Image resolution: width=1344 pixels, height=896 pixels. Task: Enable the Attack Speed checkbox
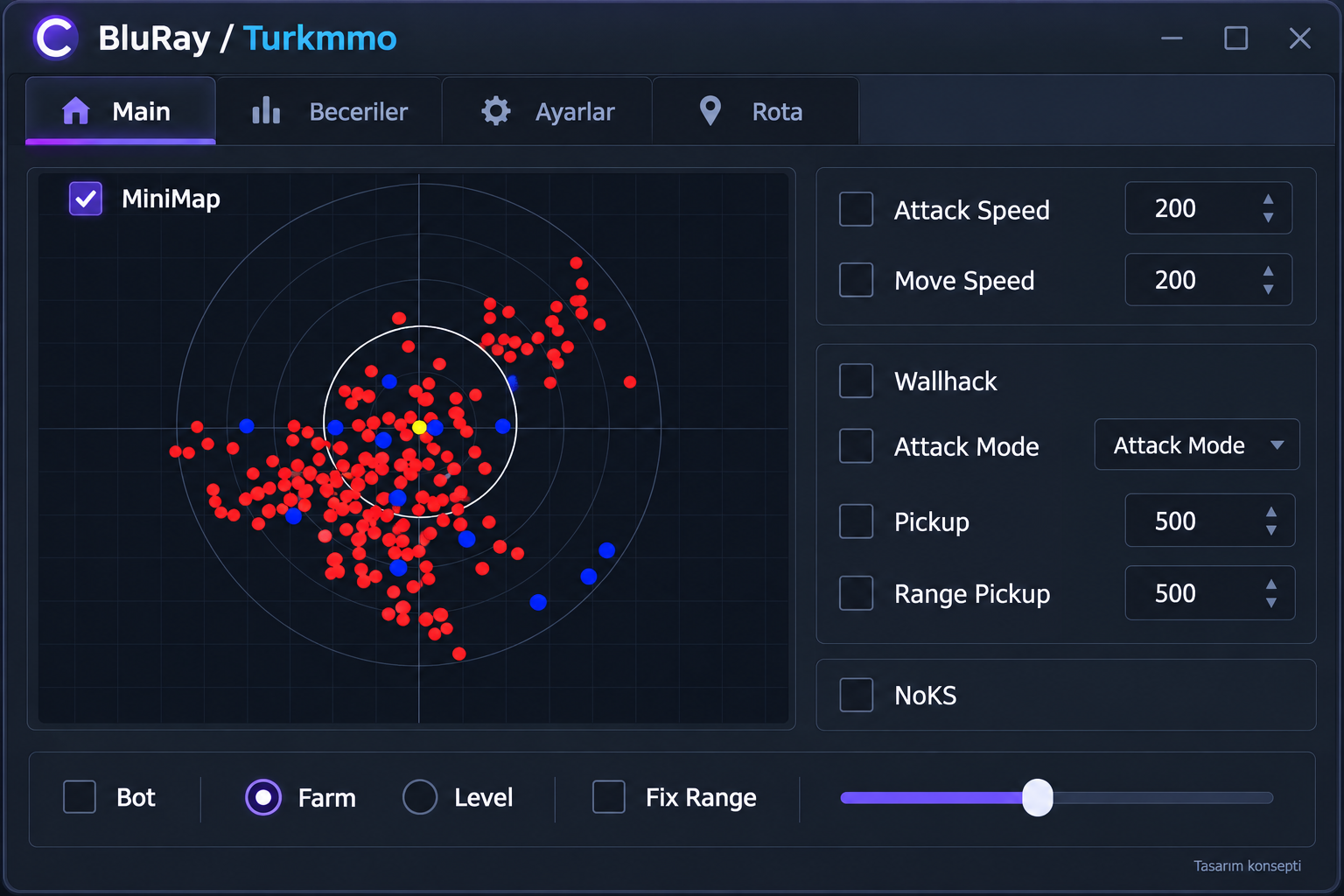[x=856, y=209]
